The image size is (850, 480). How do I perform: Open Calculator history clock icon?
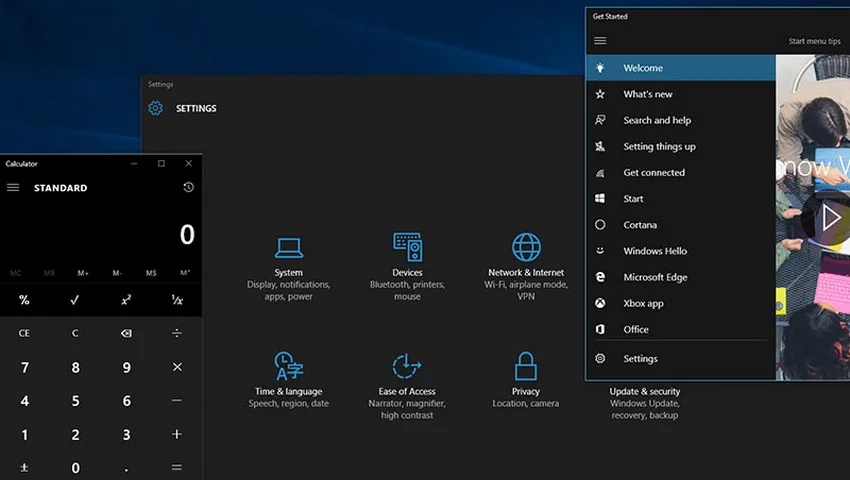click(x=188, y=187)
